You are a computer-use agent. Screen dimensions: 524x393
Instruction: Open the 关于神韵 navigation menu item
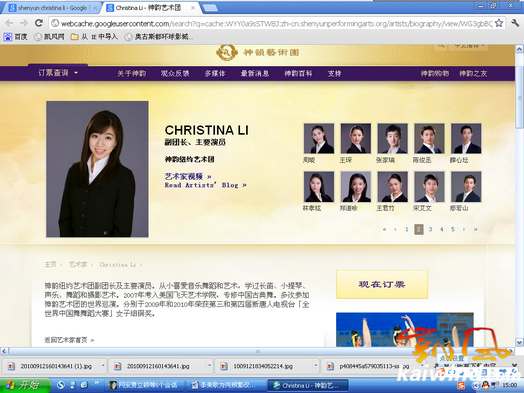(x=131, y=73)
